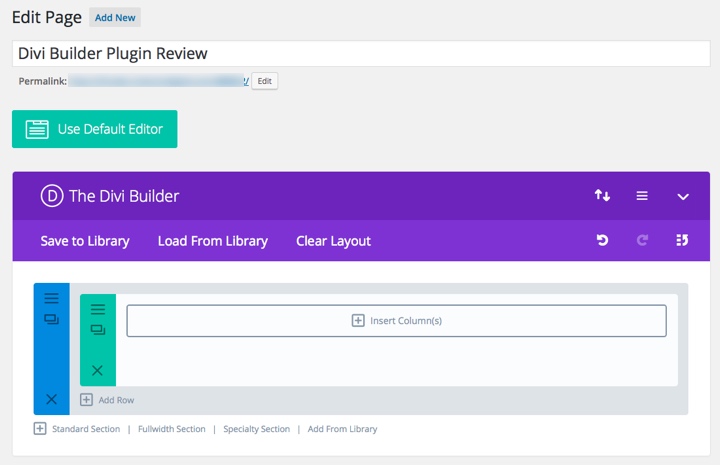Add a Fullwidth Section
This screenshot has width=720, height=465.
click(172, 429)
